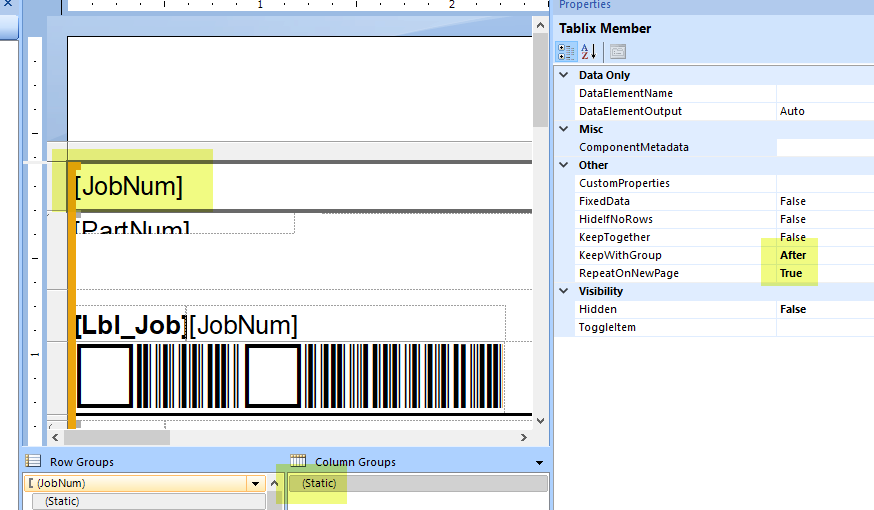Image resolution: width=874 pixels, height=510 pixels.
Task: Click the Auto value of DataElementOutput
Action: coord(792,111)
